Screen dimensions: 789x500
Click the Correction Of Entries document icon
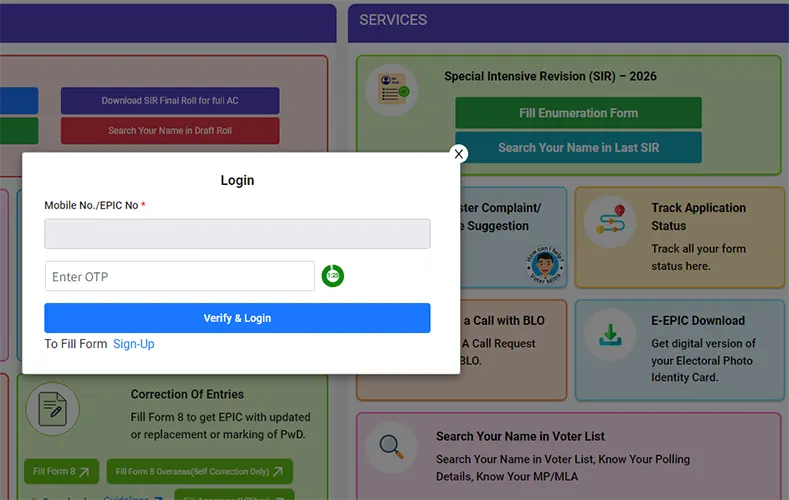click(52, 408)
